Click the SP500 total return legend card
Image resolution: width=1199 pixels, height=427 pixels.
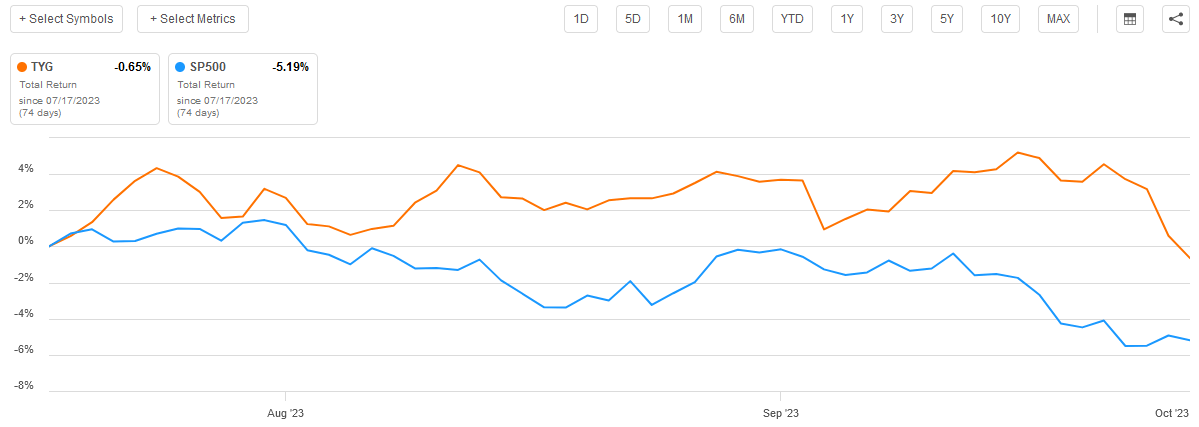point(243,89)
